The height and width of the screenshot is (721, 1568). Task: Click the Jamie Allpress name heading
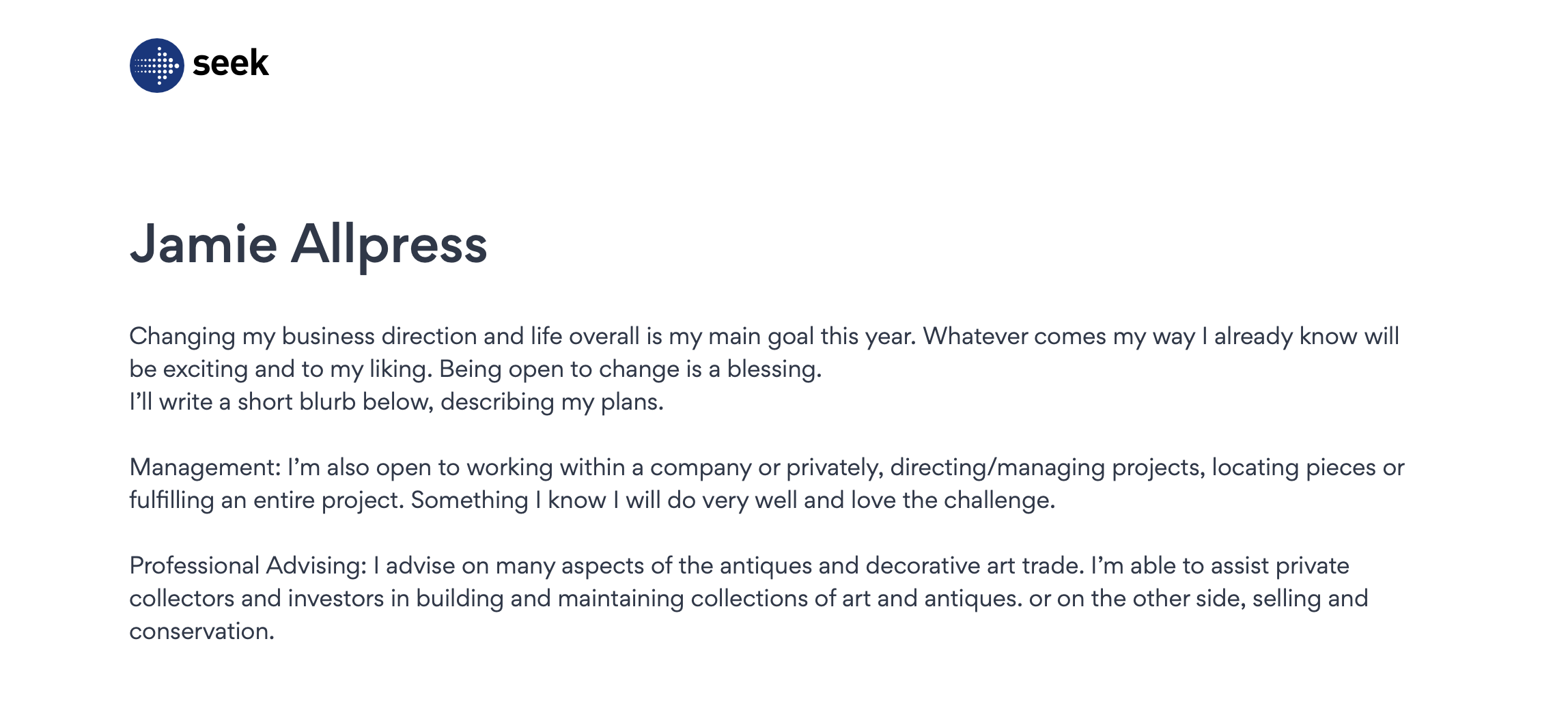tap(308, 244)
